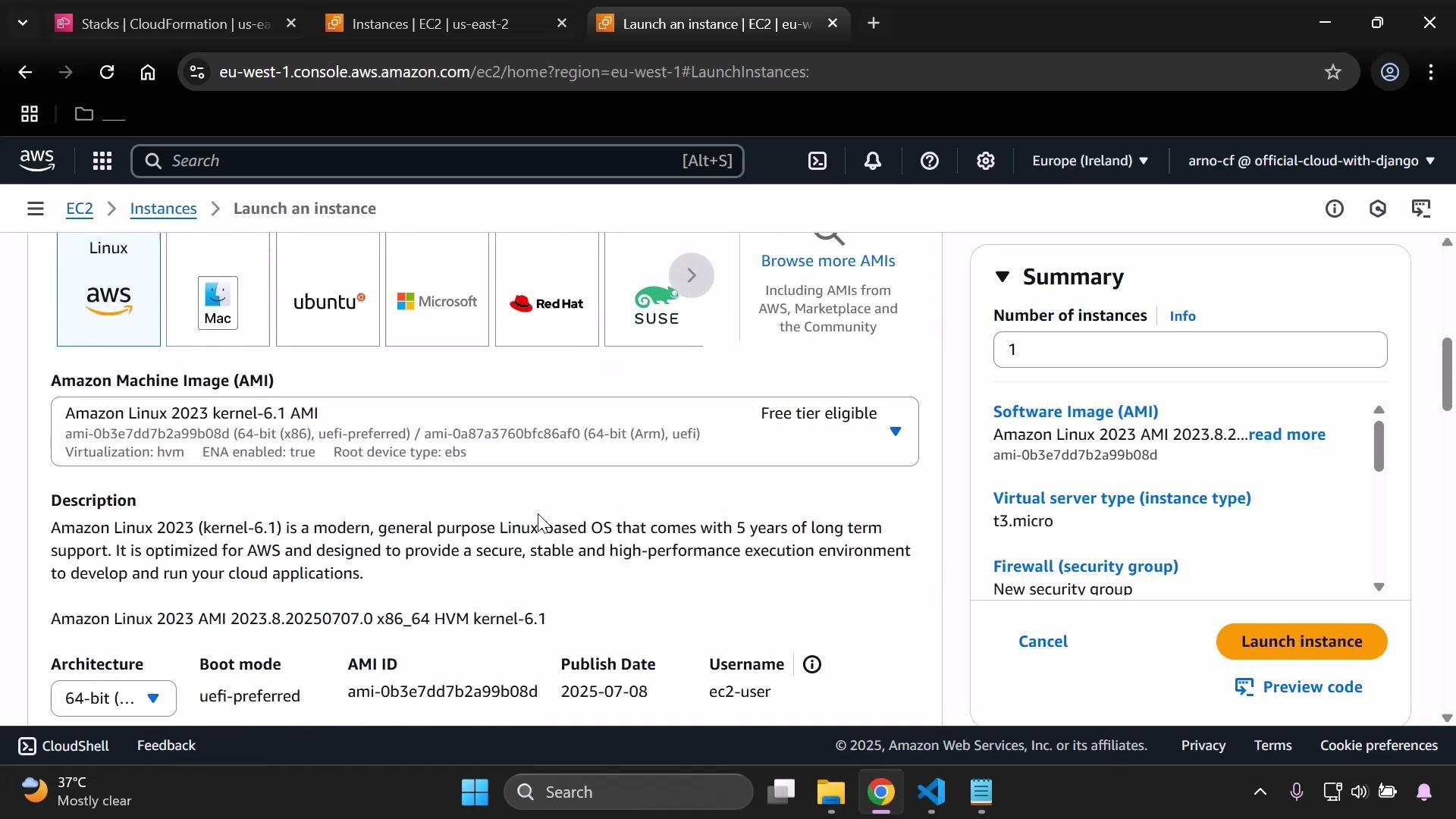Viewport: 1456px width, 819px height.
Task: Collapse the Summary panel
Action: point(1003,277)
